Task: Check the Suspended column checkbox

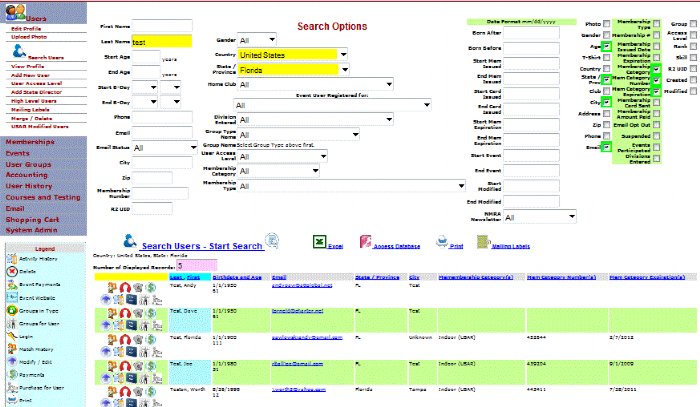Action: (656, 136)
